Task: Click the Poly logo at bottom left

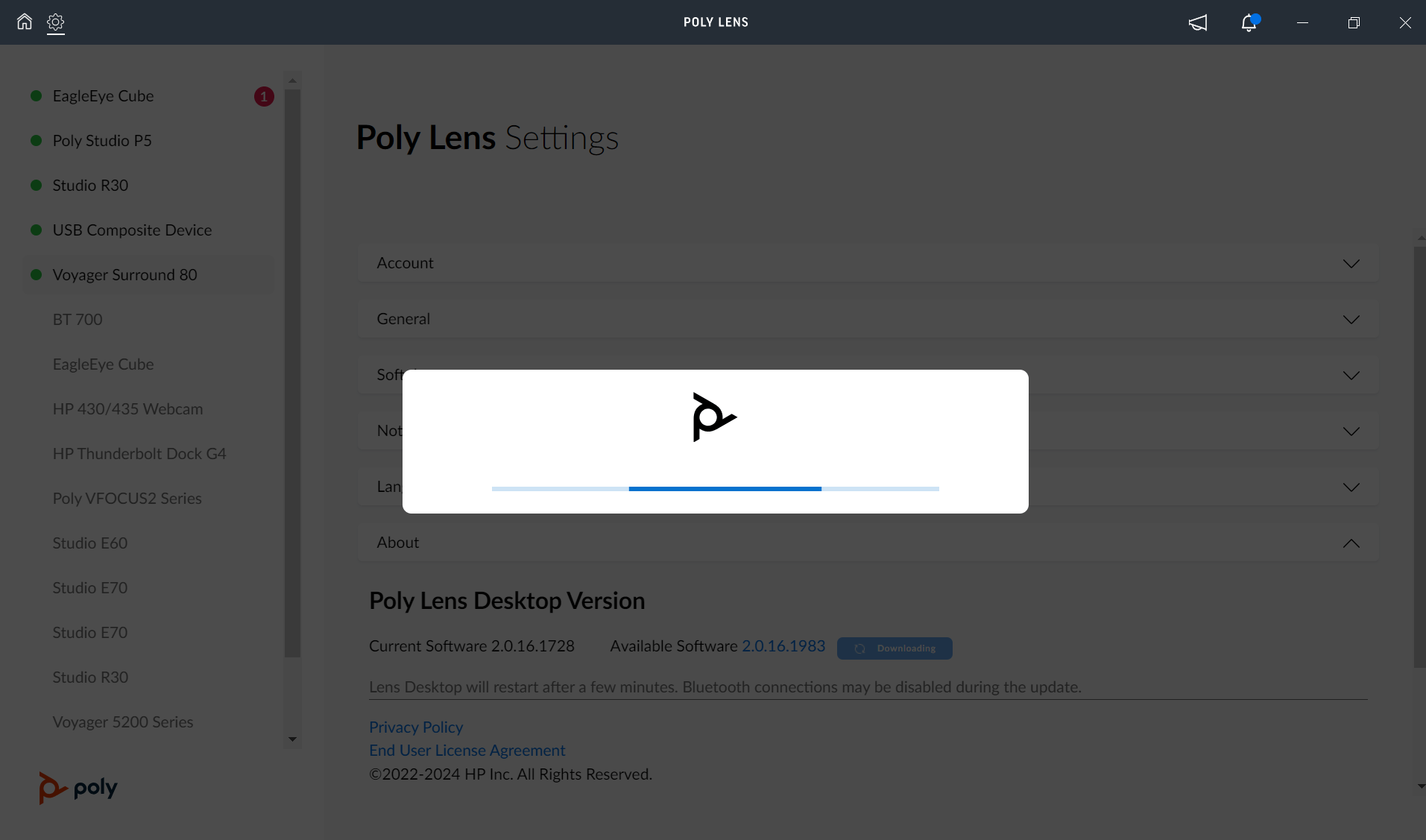Action: pos(78,788)
